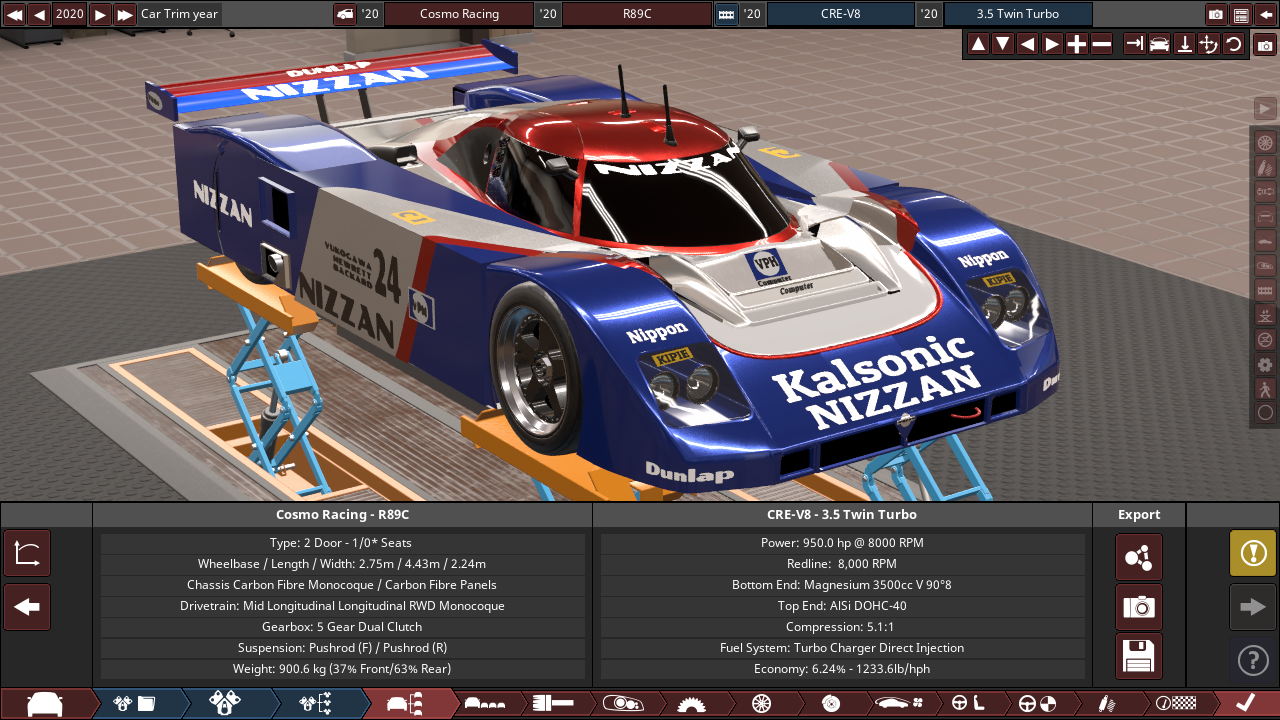Open the engine variant tab
The image size is (1280, 720).
[x=225, y=704]
